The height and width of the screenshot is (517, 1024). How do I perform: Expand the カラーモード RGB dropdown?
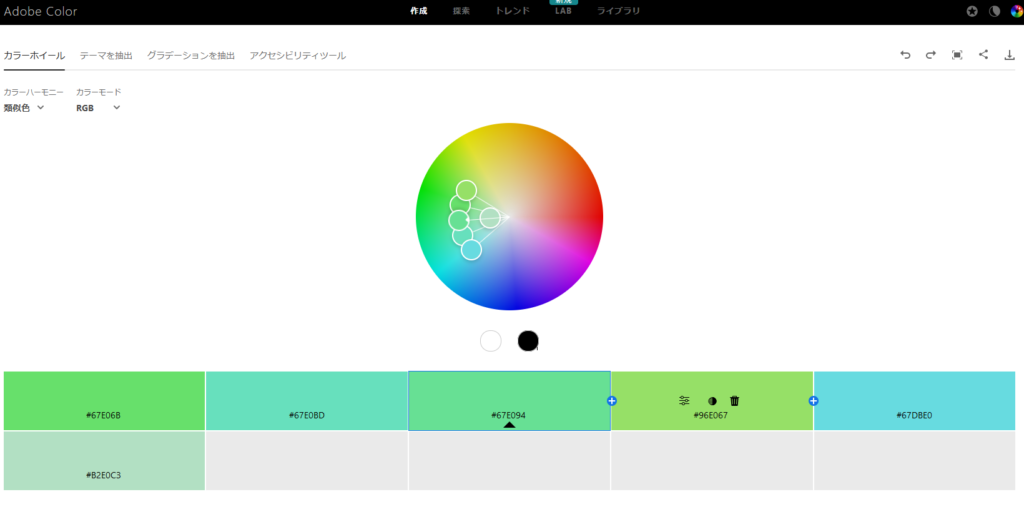click(98, 108)
